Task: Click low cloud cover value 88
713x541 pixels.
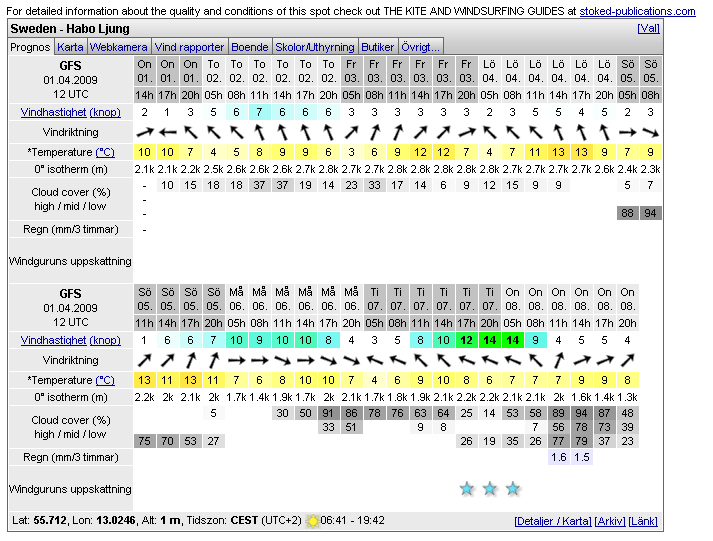Action: tap(628, 213)
